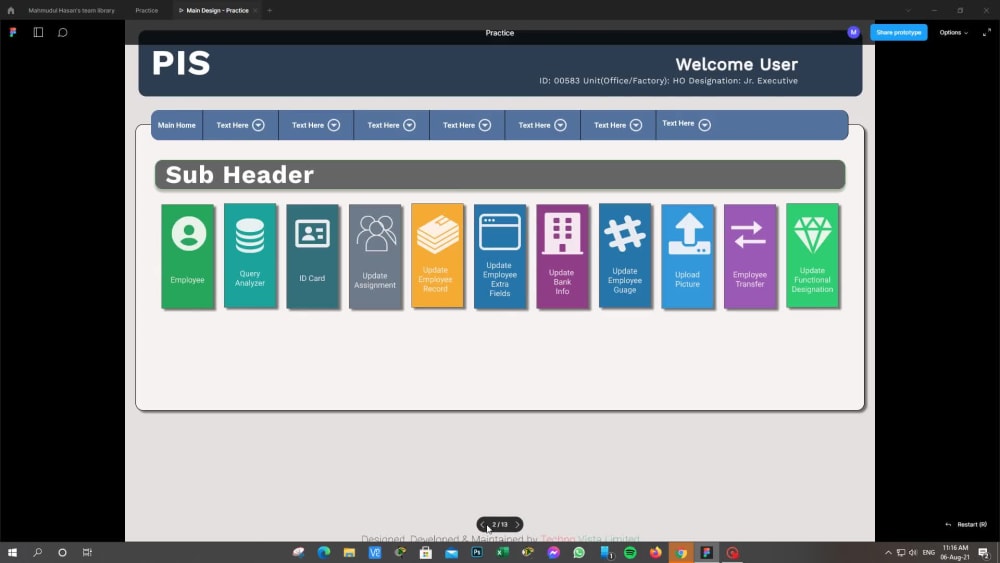Open the Employee Transfer tile
This screenshot has height=563, width=1000.
(750, 256)
